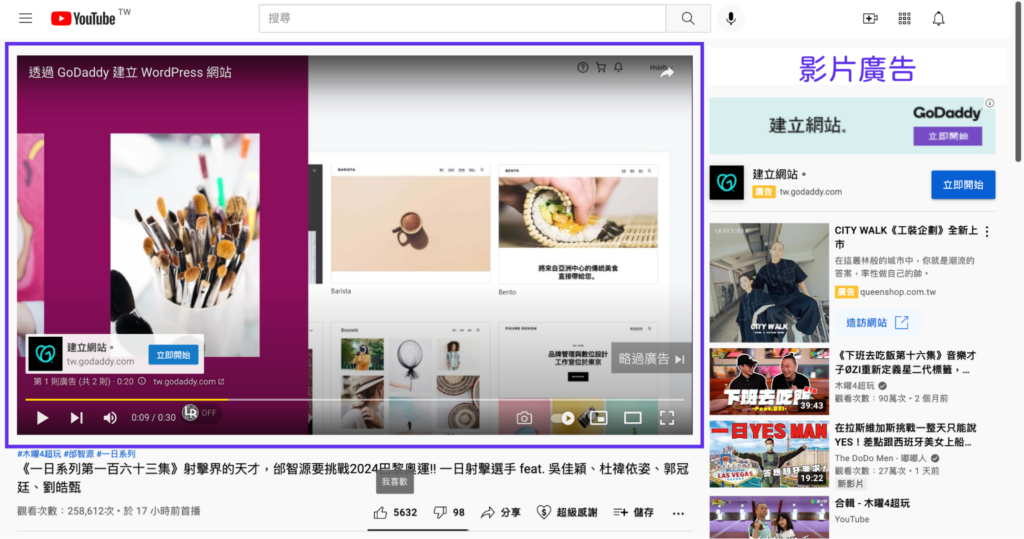Focus the 搜尋 search field
Screen dimensions: 1024x539
462,18
